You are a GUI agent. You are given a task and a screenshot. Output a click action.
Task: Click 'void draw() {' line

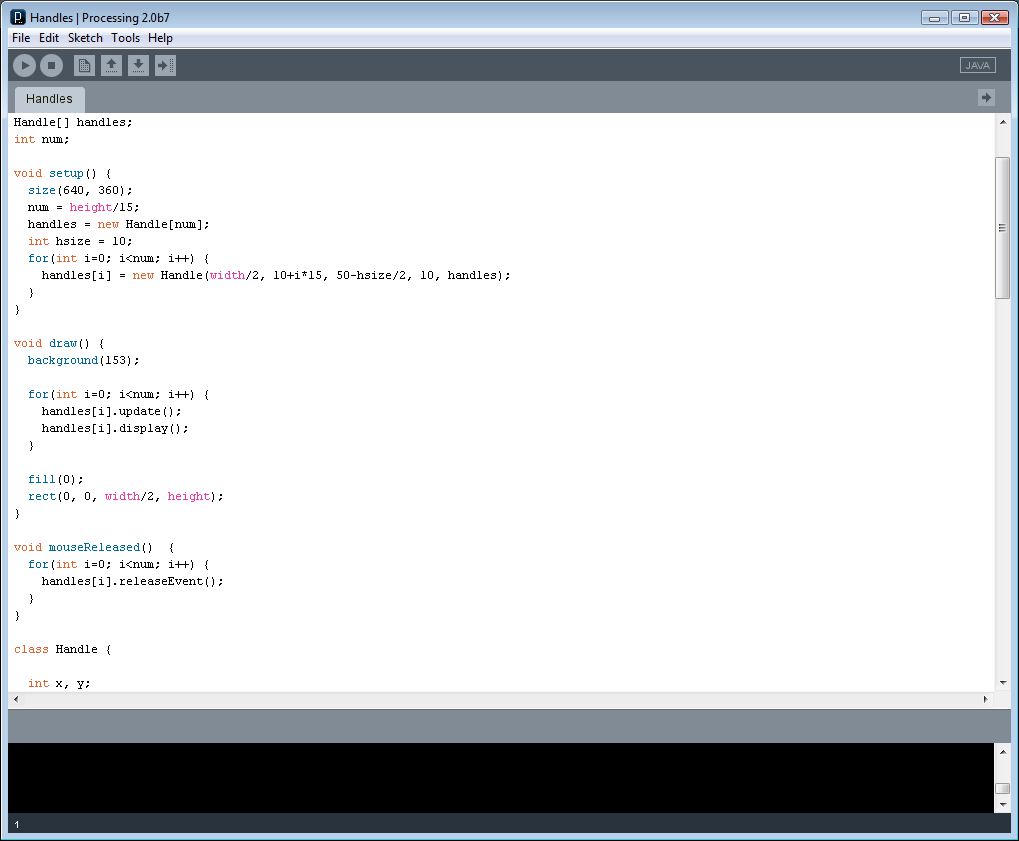coord(59,343)
